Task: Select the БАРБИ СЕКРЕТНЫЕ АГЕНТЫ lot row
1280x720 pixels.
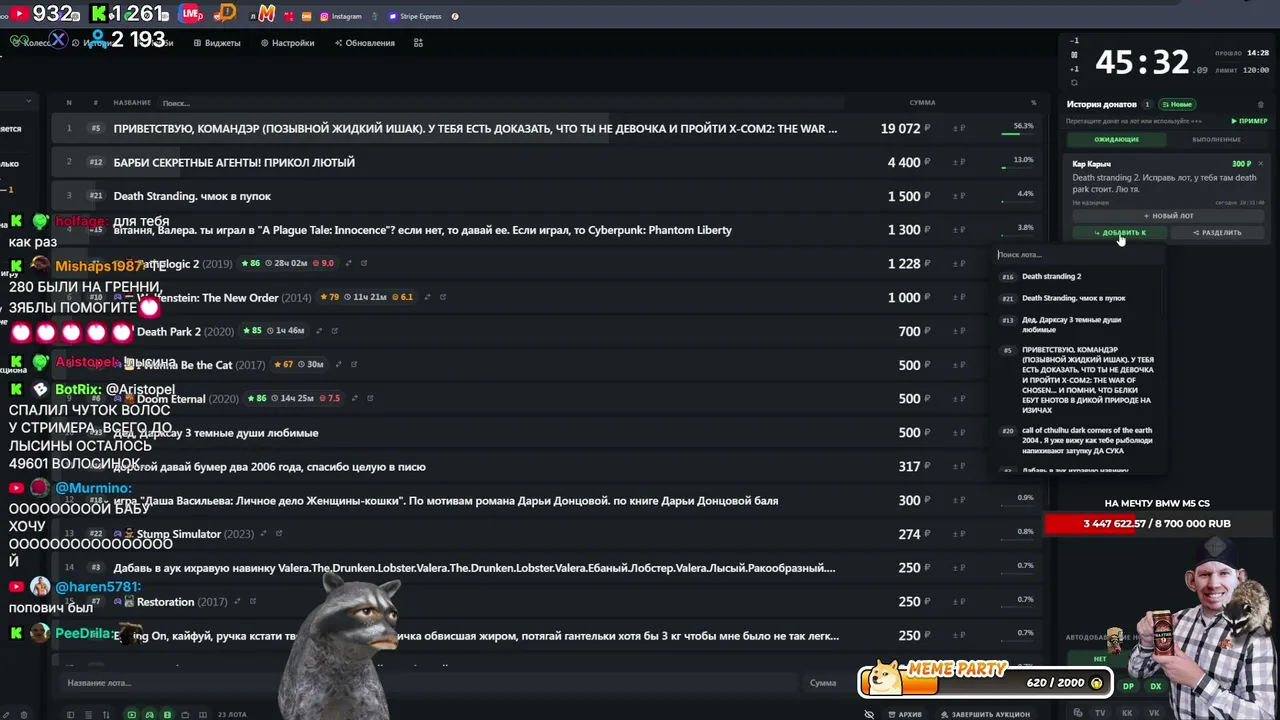Action: [545, 162]
